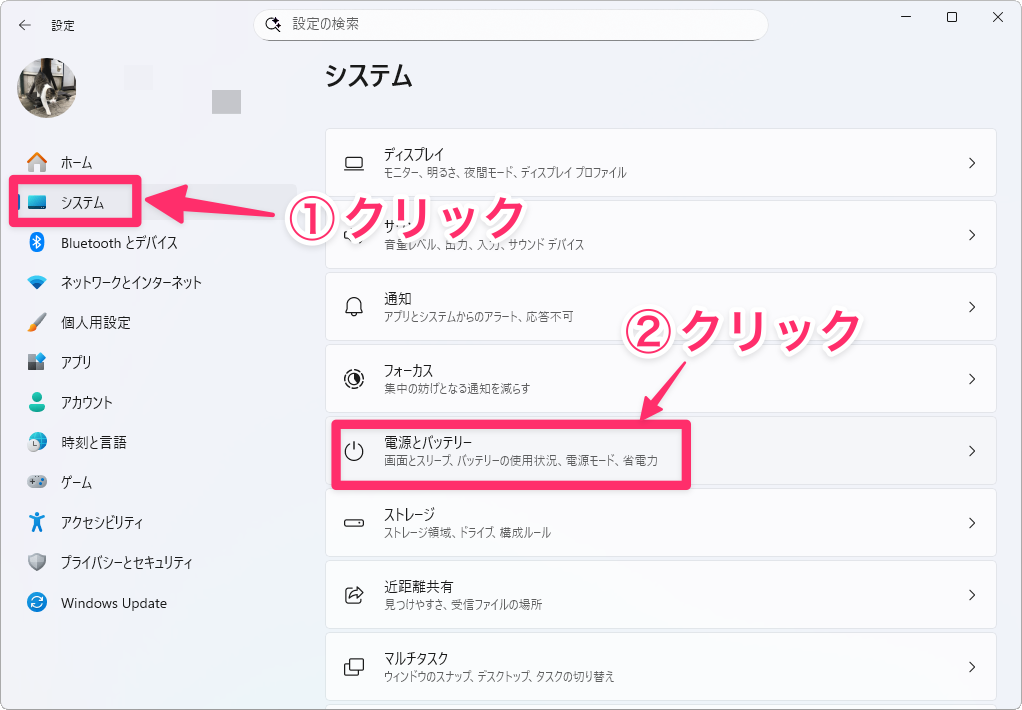The width and height of the screenshot is (1022, 710).
Task: Click the Home icon in sidebar
Action: pyautogui.click(x=37, y=162)
